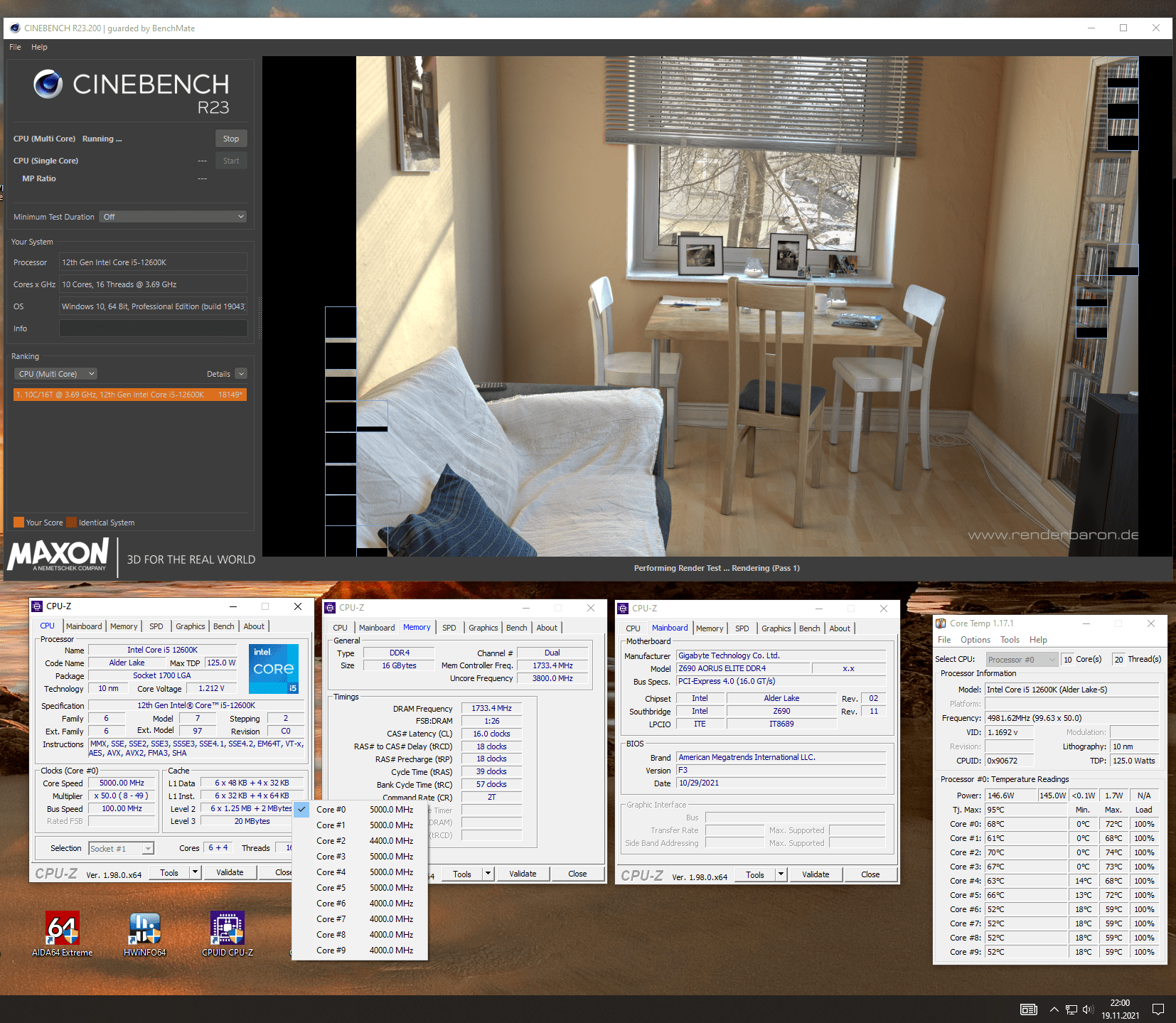This screenshot has width=1176, height=1023.
Task: Choose Core #5 from the core clocks menu
Action: click(360, 888)
